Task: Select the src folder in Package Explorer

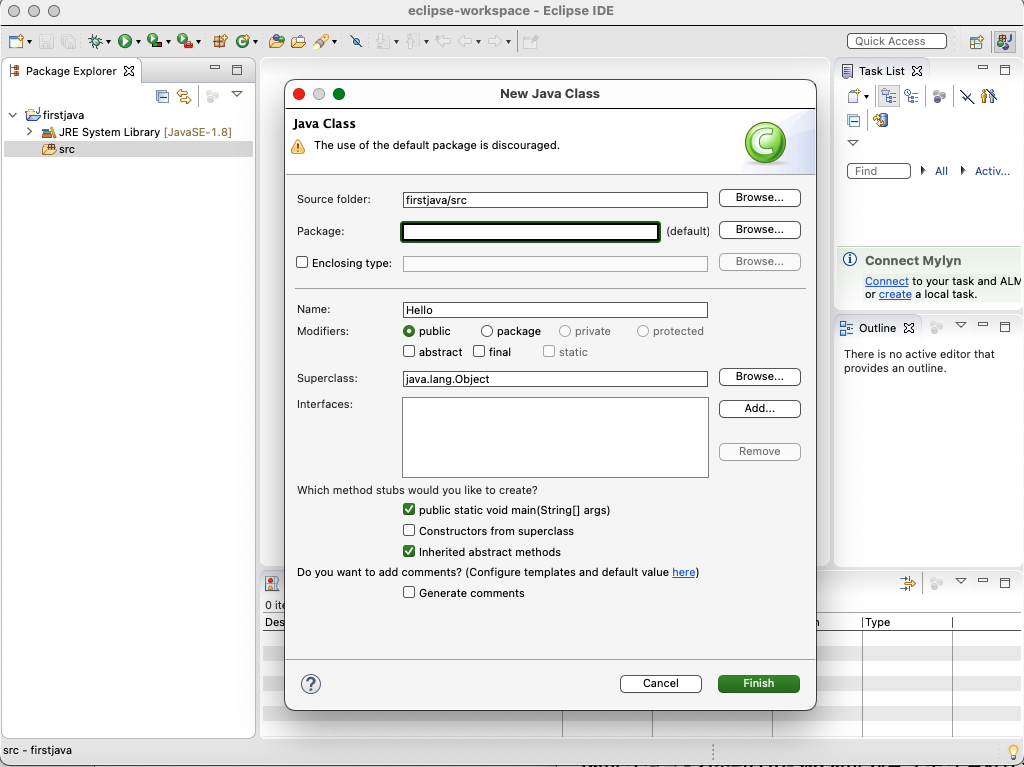Action: coord(128,149)
